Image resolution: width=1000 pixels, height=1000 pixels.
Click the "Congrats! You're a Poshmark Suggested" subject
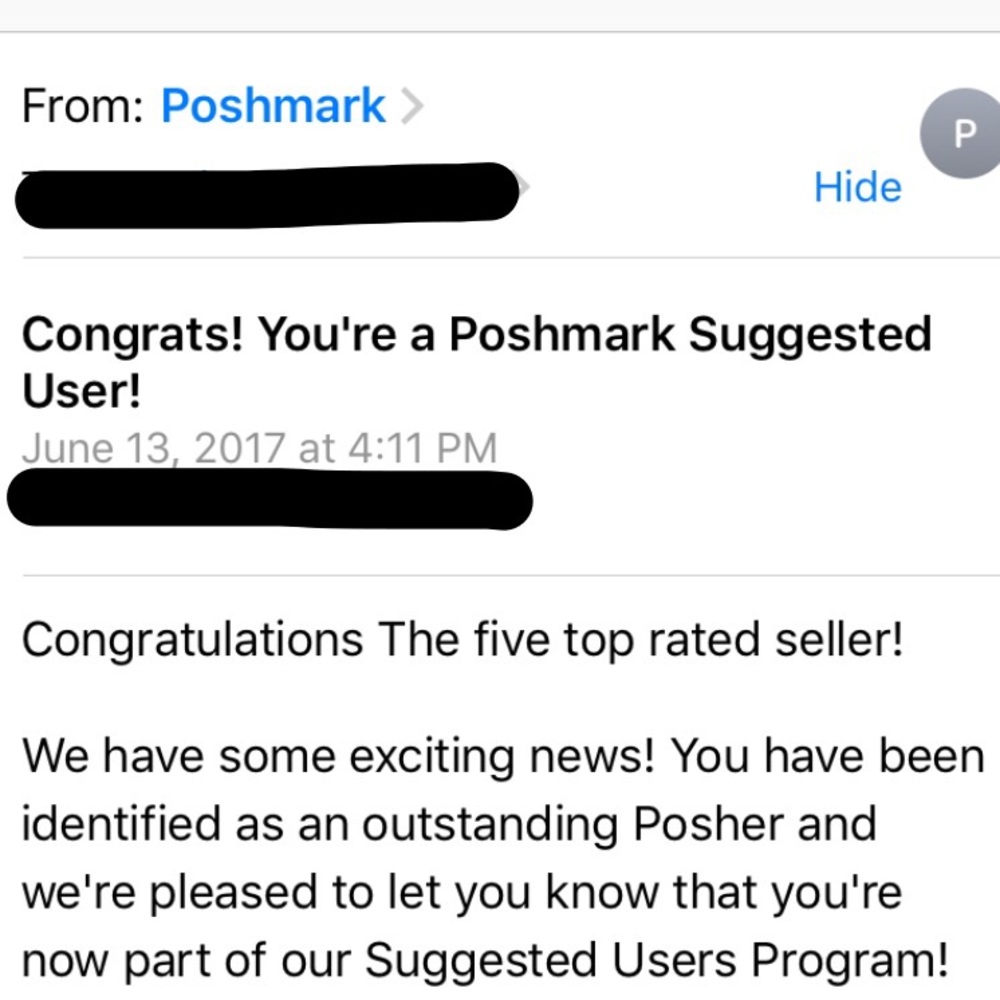click(476, 336)
